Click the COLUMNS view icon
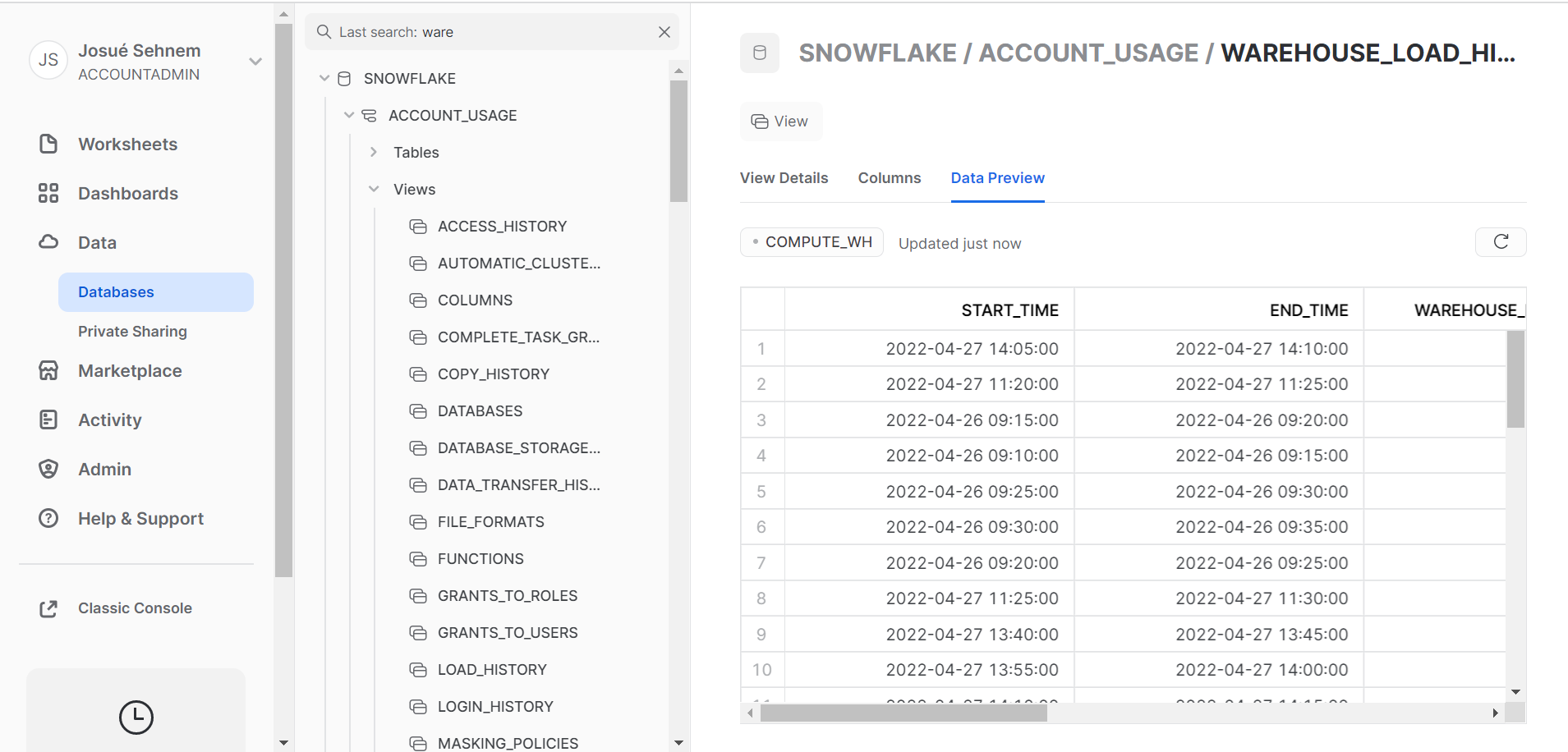 pyautogui.click(x=418, y=300)
